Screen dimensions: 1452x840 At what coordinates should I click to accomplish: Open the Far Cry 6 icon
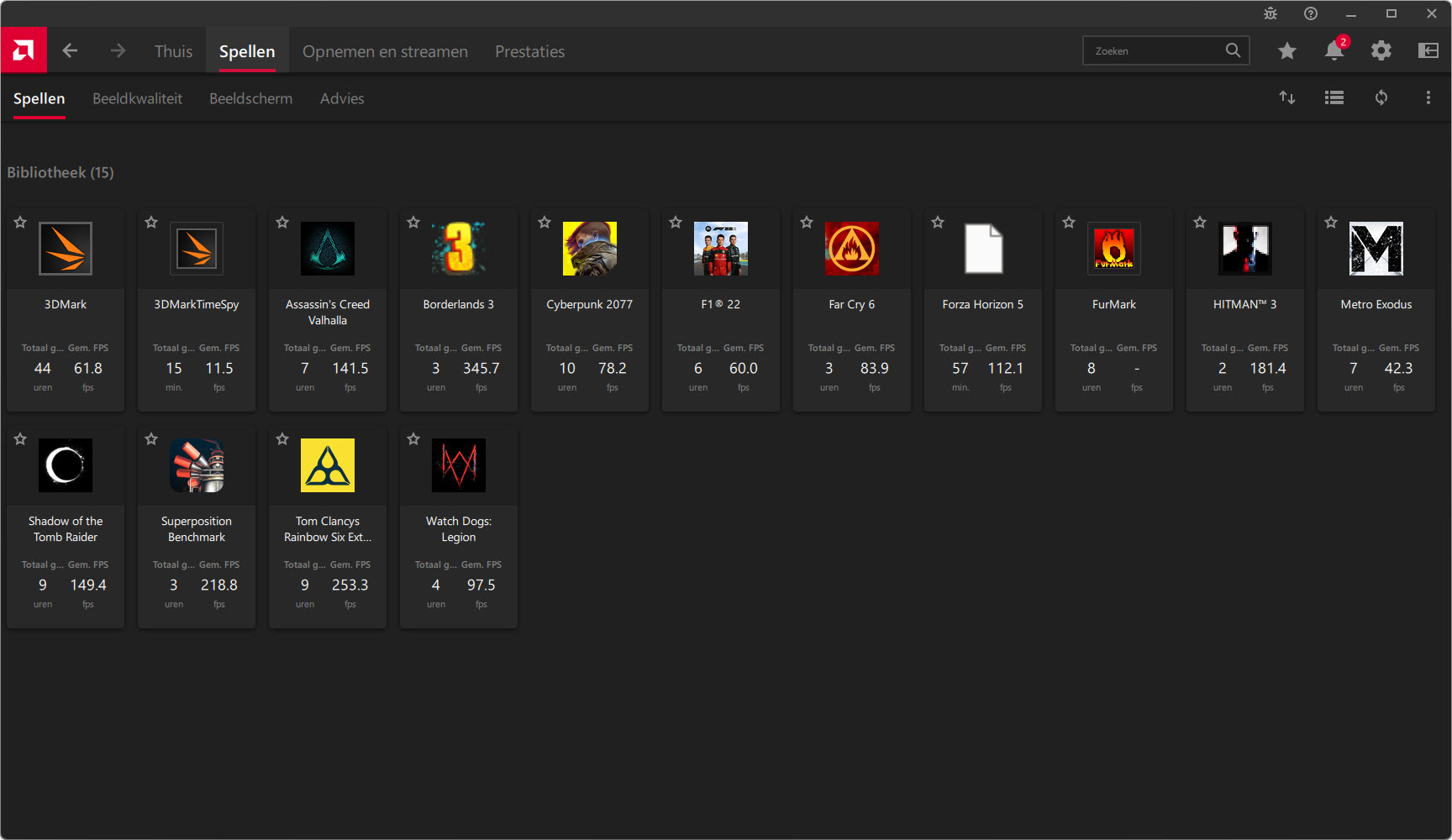(852, 249)
